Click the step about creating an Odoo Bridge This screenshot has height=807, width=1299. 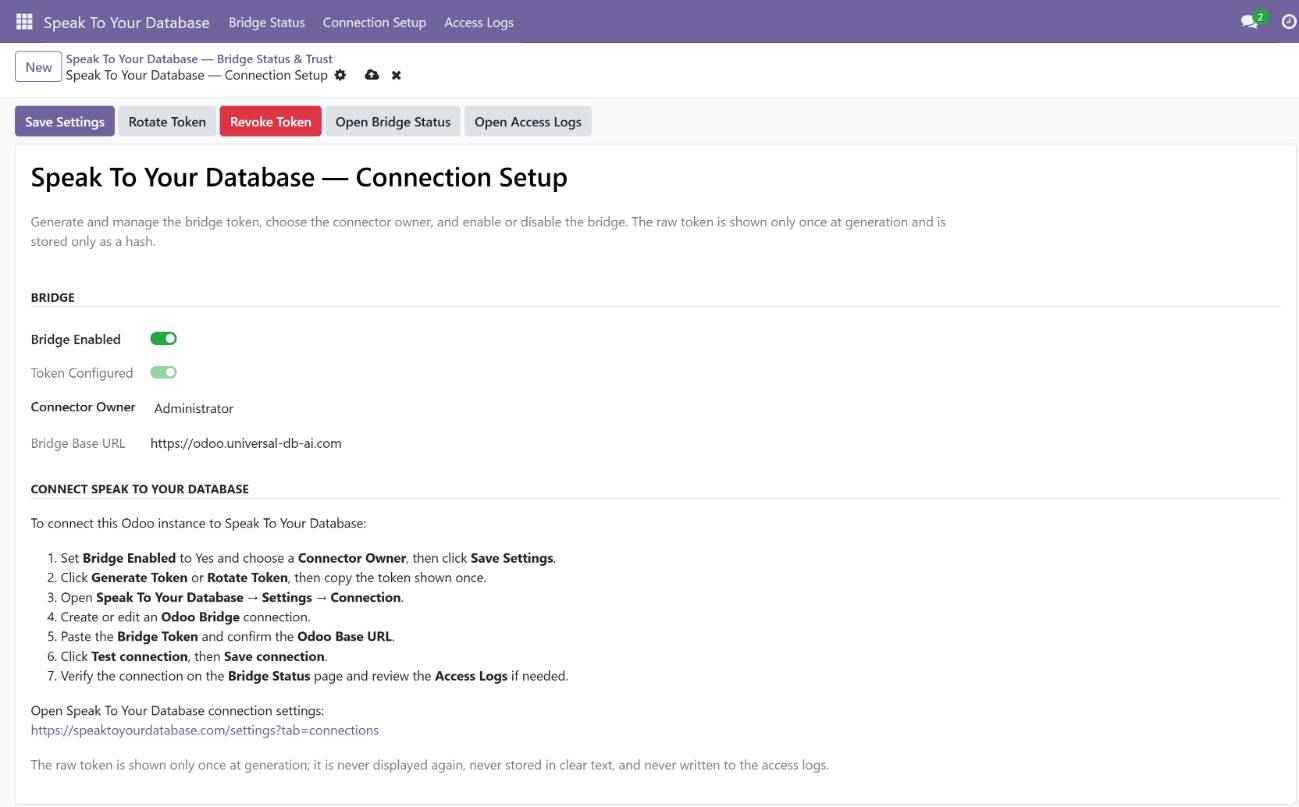pos(186,617)
